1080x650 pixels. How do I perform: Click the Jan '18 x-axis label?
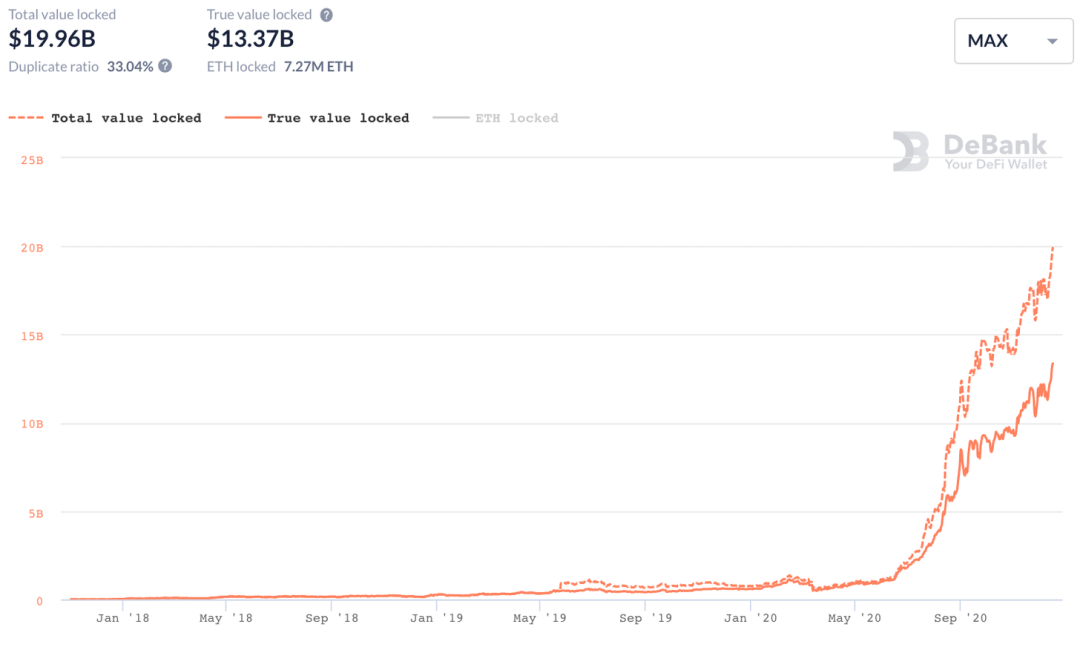tap(122, 619)
